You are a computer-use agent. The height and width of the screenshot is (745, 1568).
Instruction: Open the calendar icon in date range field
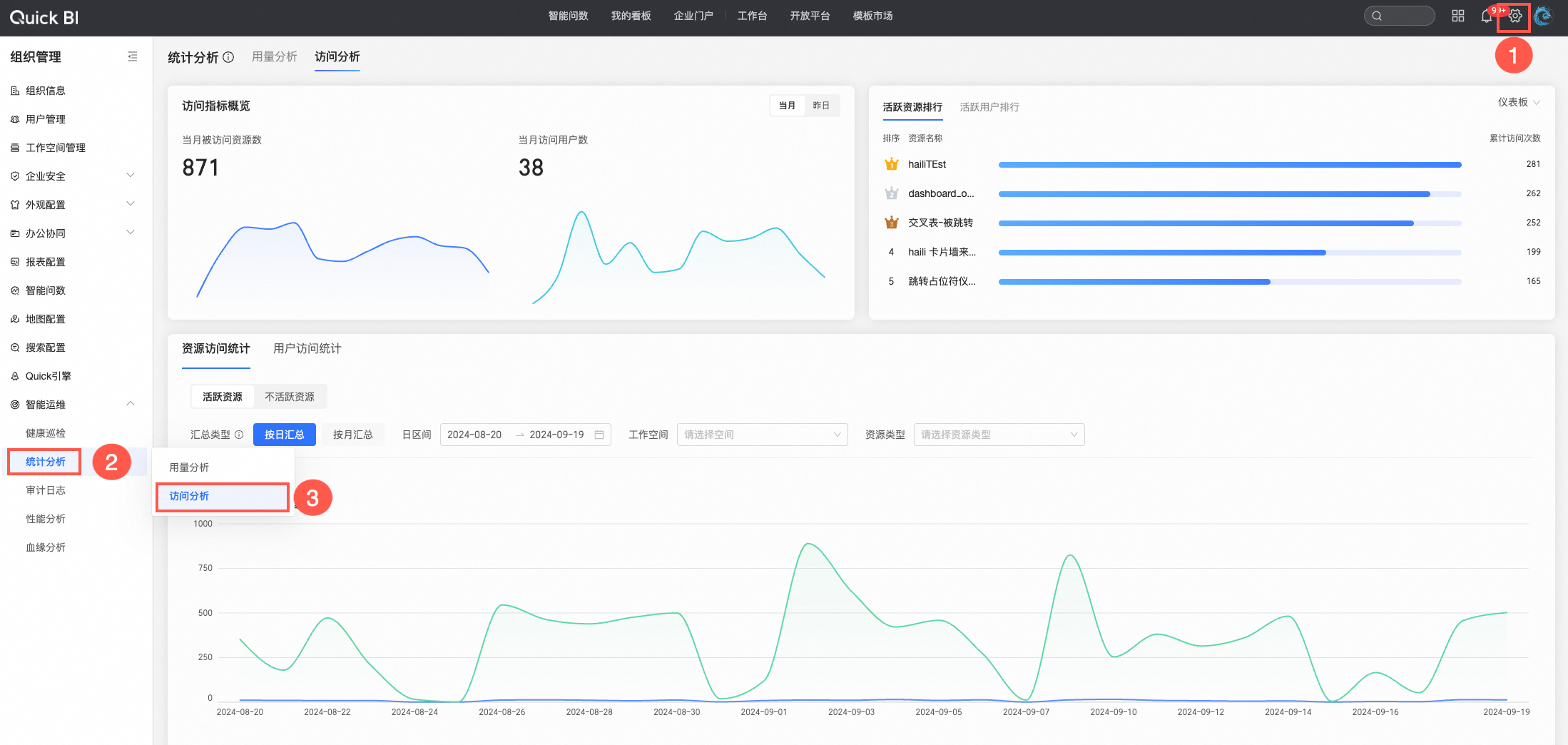pos(599,435)
